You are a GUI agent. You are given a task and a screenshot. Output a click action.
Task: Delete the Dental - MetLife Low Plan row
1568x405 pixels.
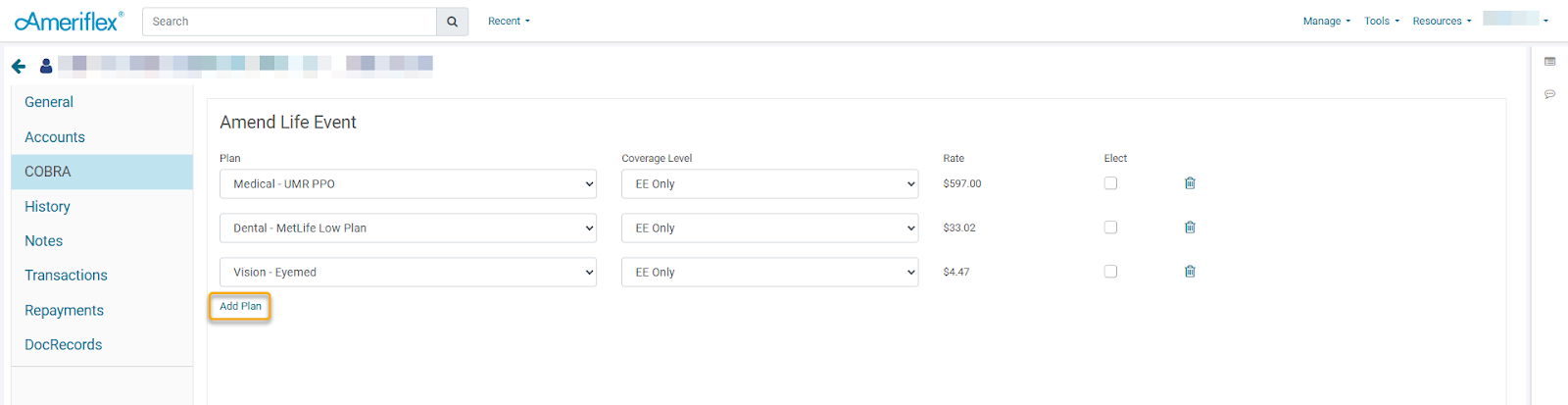[x=1190, y=228]
